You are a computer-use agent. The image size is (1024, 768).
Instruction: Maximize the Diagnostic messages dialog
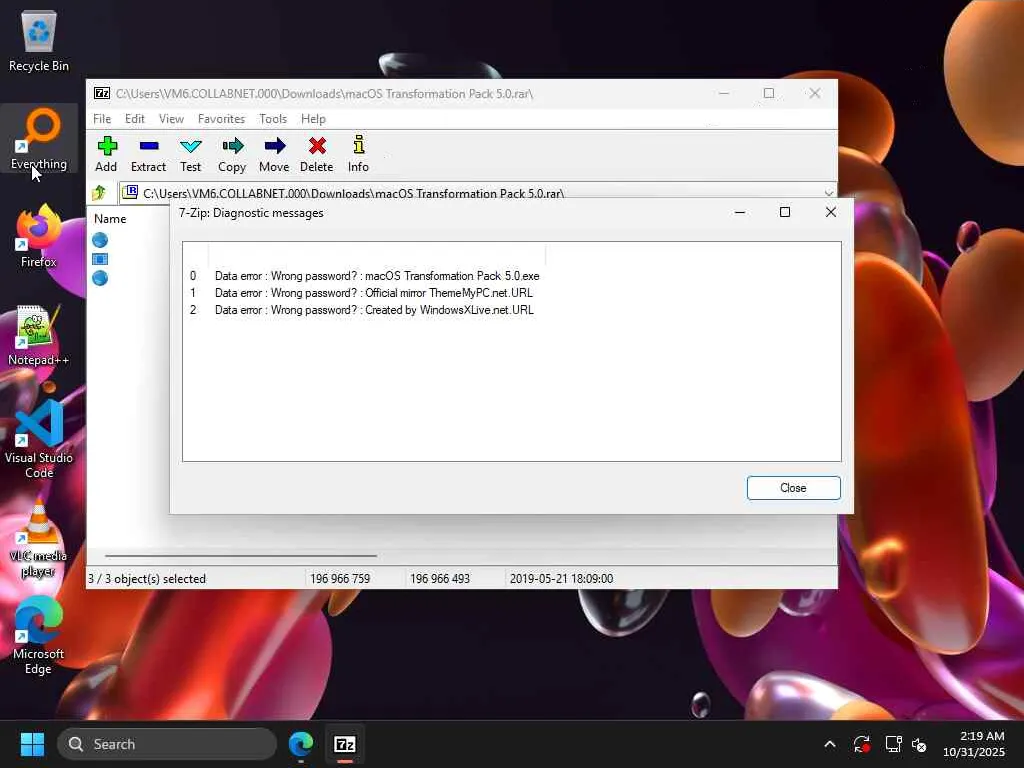[x=785, y=212]
